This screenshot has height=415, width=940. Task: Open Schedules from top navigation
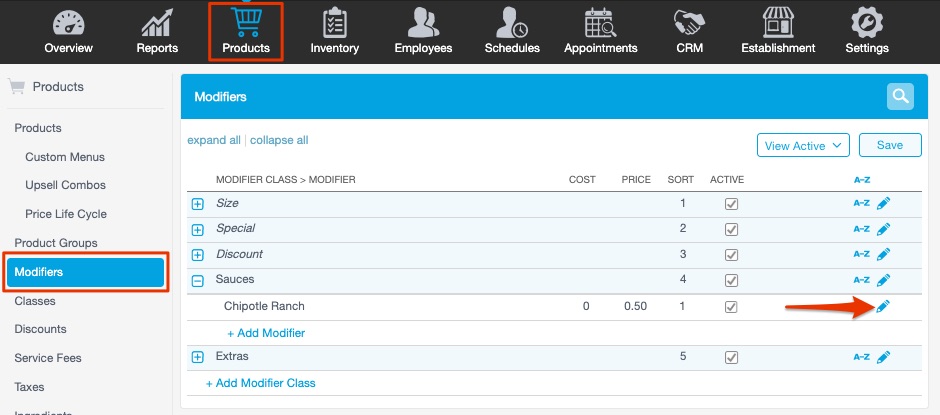pos(511,30)
